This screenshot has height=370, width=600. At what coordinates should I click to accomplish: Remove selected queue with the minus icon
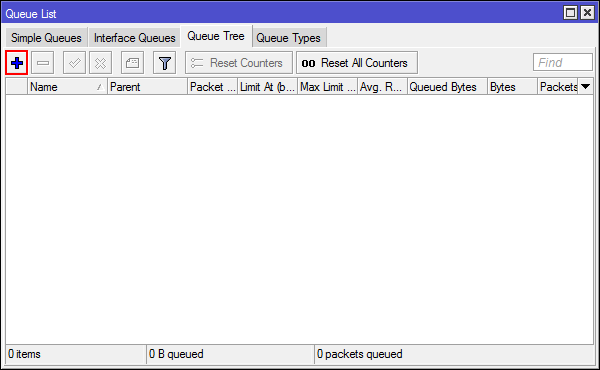tap(42, 63)
